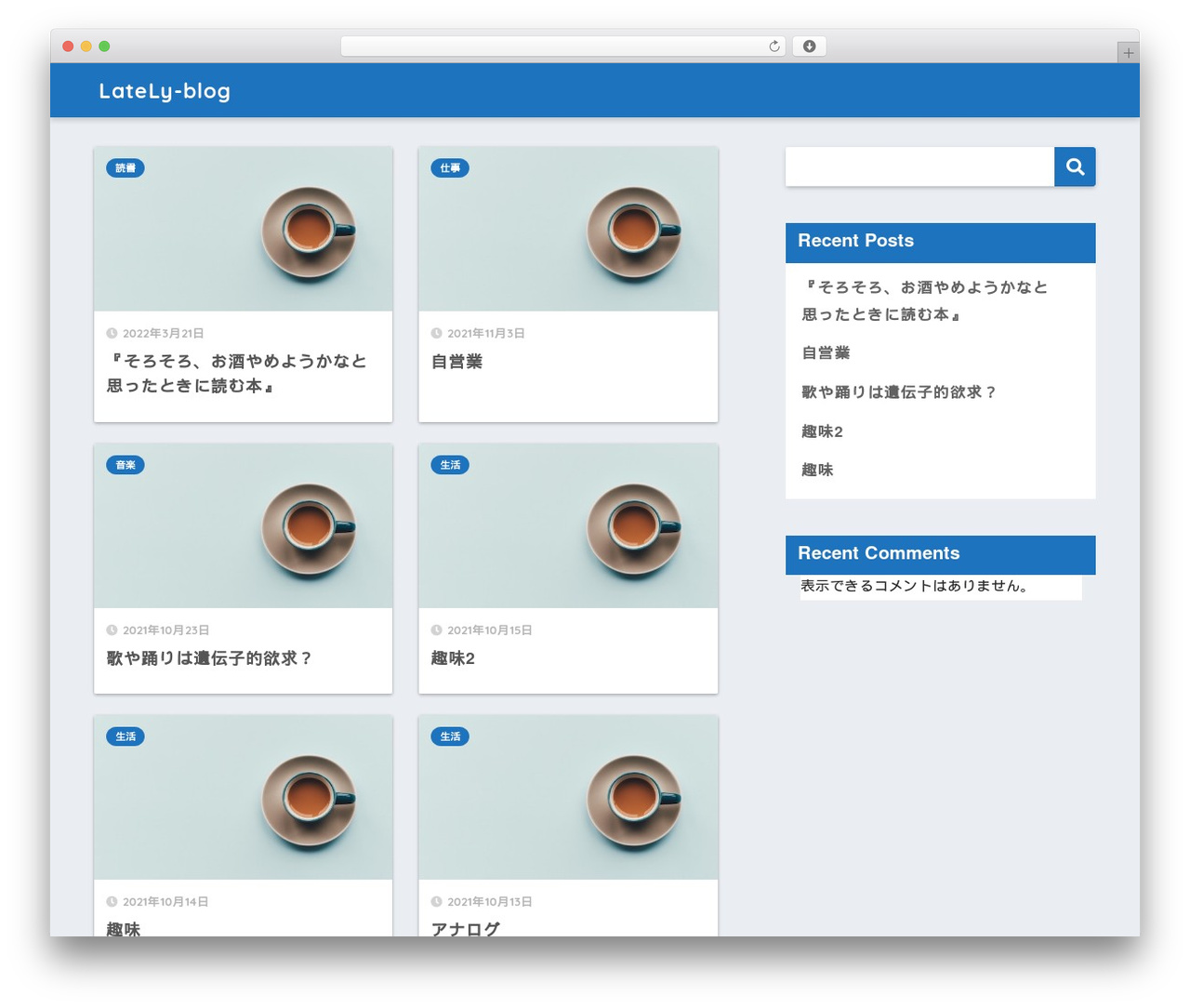Click the clock icon beside 2022年3月21日
The image size is (1190, 1008).
coord(112,333)
